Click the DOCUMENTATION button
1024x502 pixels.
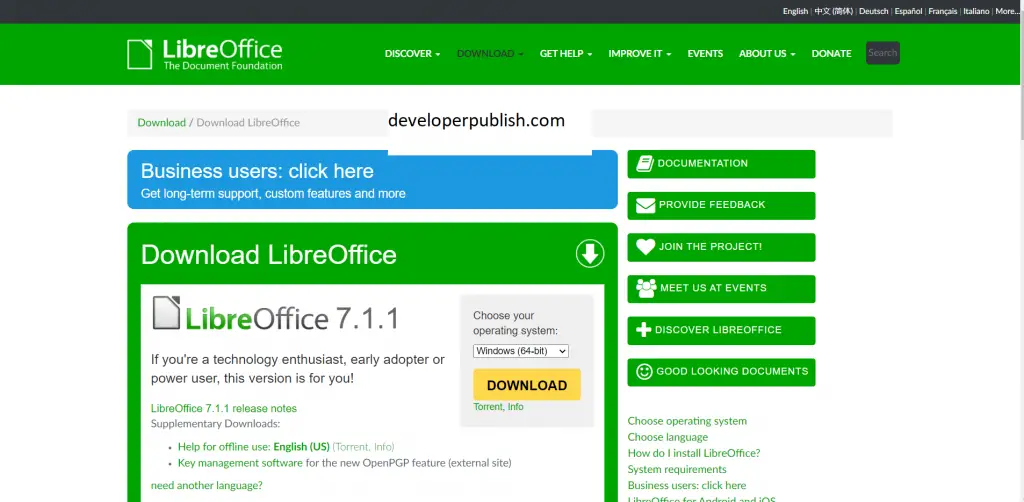click(721, 164)
